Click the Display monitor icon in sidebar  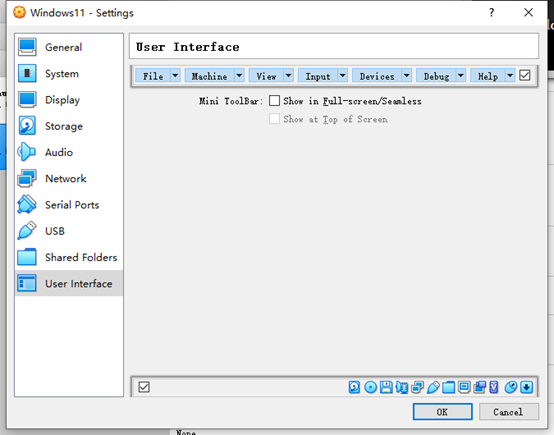coord(27,100)
